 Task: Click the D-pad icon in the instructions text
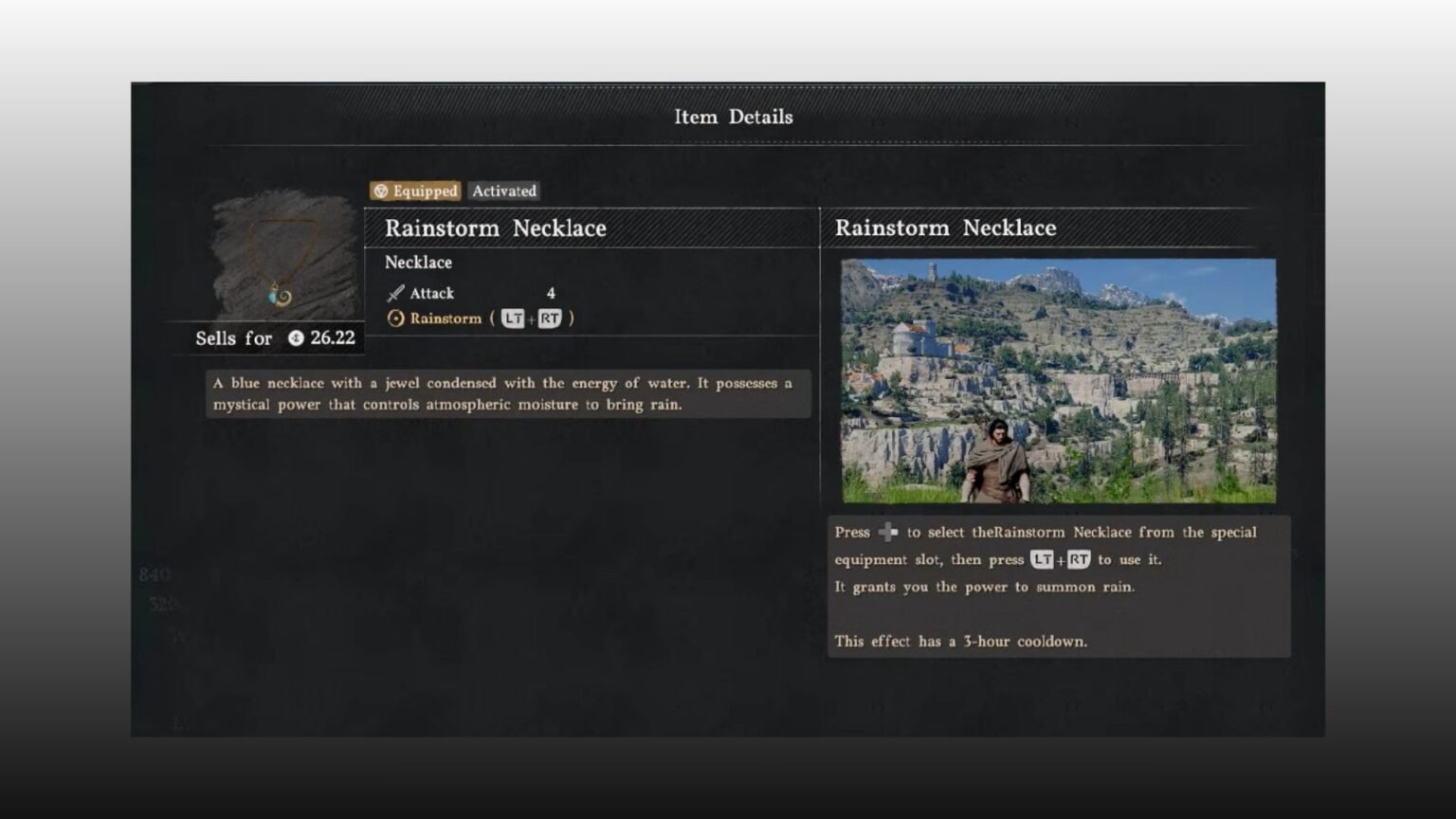888,533
